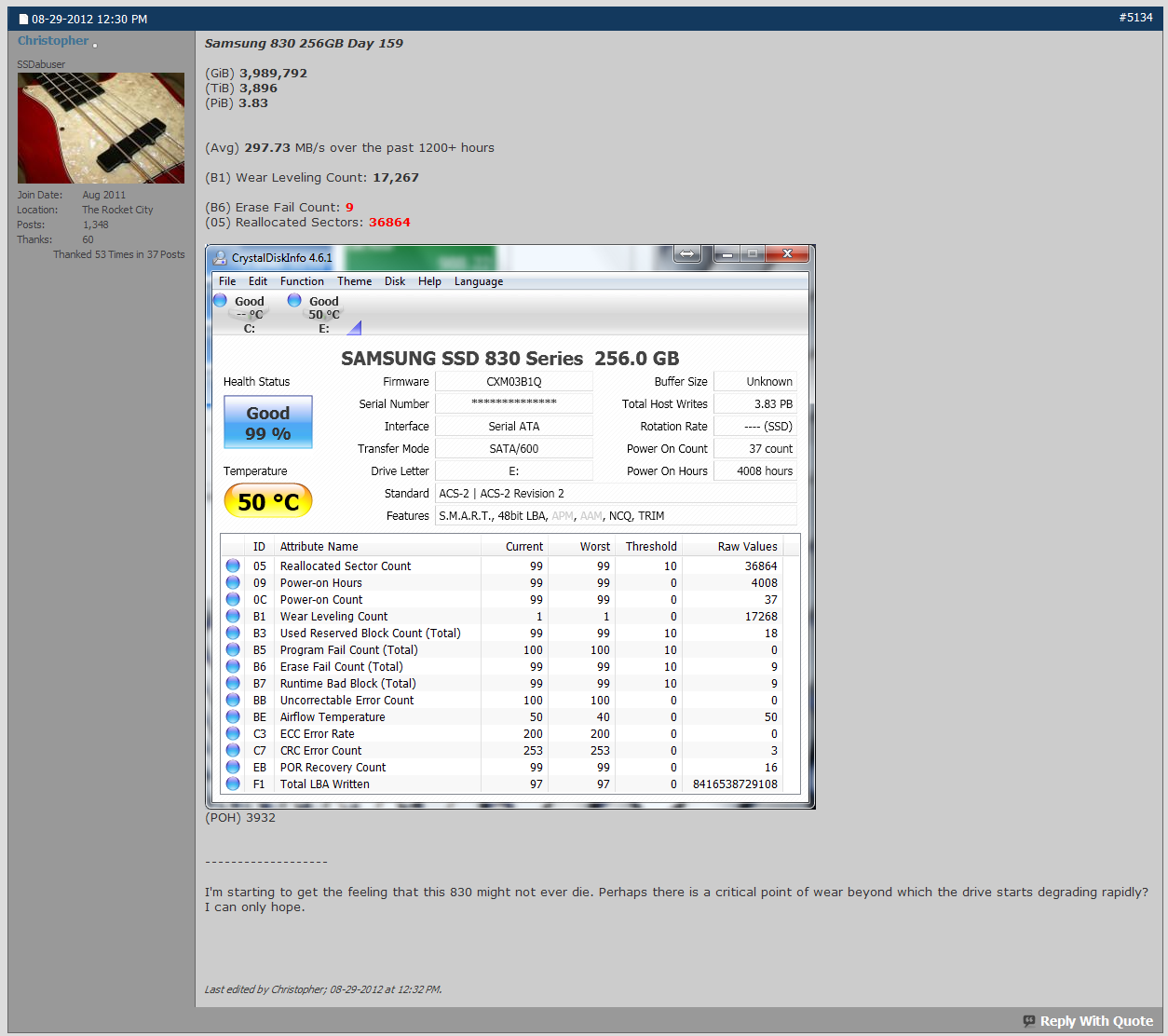Click the status orb for Reallocated Sector Count
This screenshot has height=1036, width=1168.
coord(233,566)
